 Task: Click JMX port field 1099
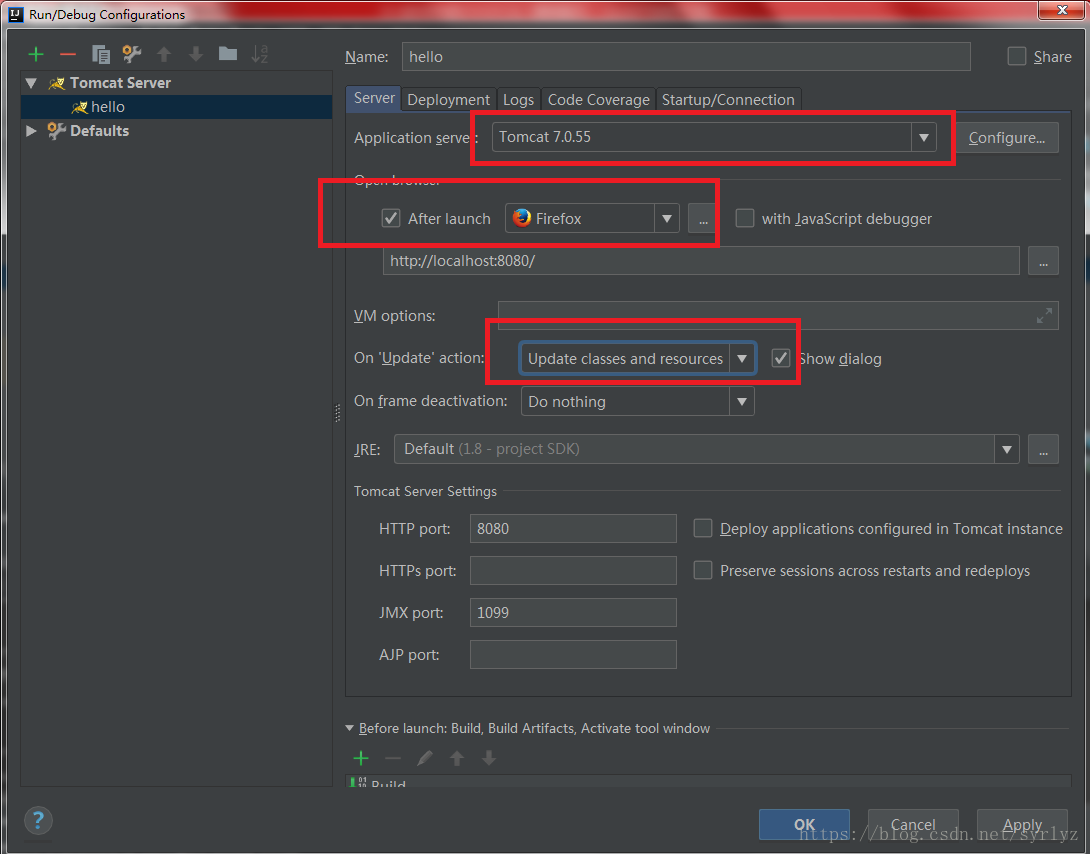tap(573, 613)
